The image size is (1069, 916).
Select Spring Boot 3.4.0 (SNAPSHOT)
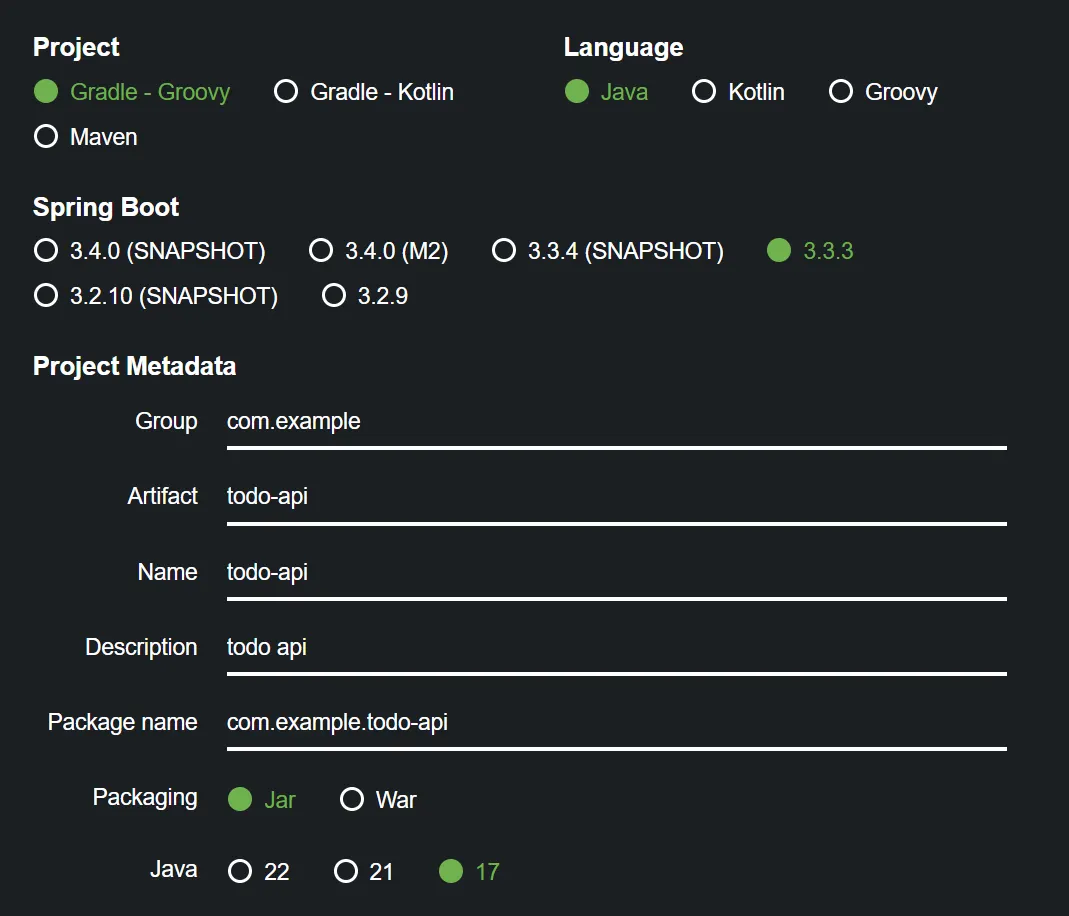point(46,251)
